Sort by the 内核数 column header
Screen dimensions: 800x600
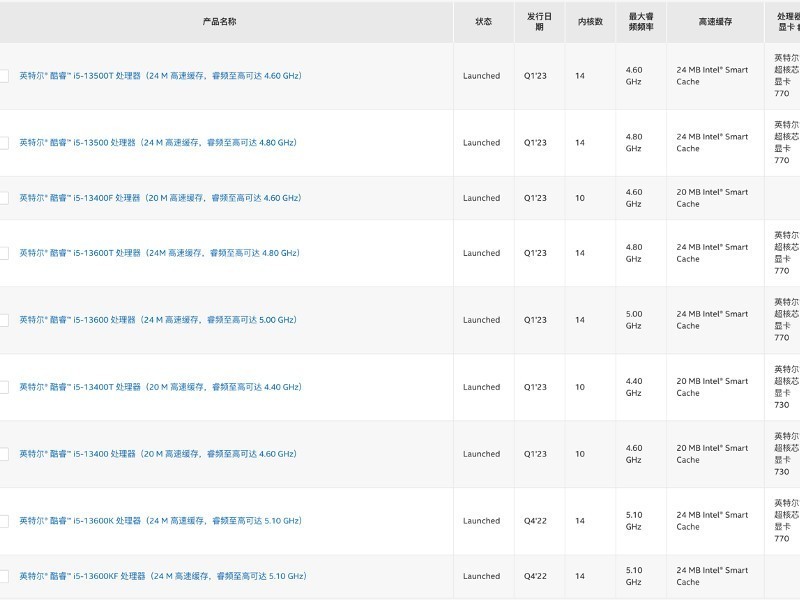tap(590, 21)
